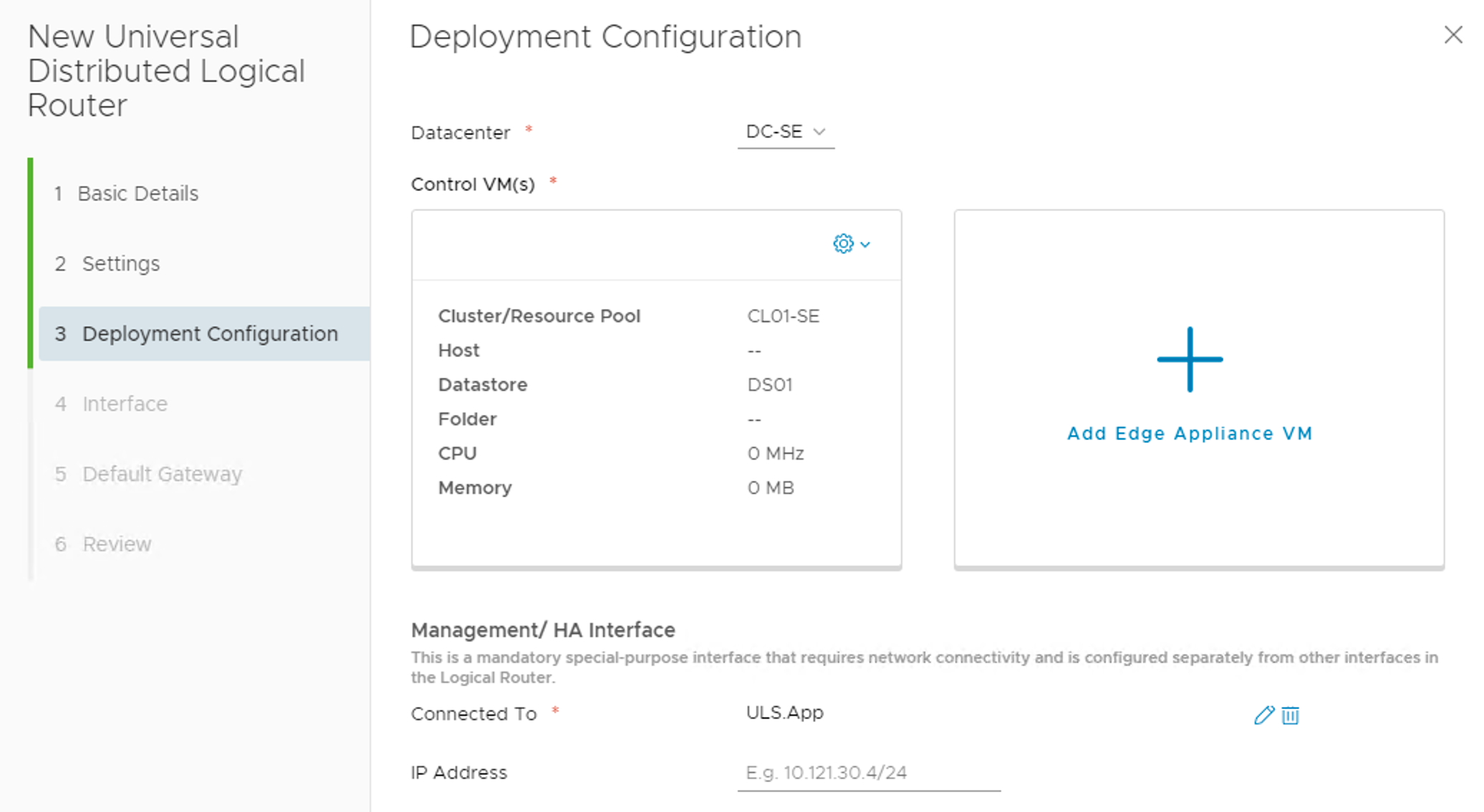Expand the Datacenter DC-SE dropdown

(786, 132)
